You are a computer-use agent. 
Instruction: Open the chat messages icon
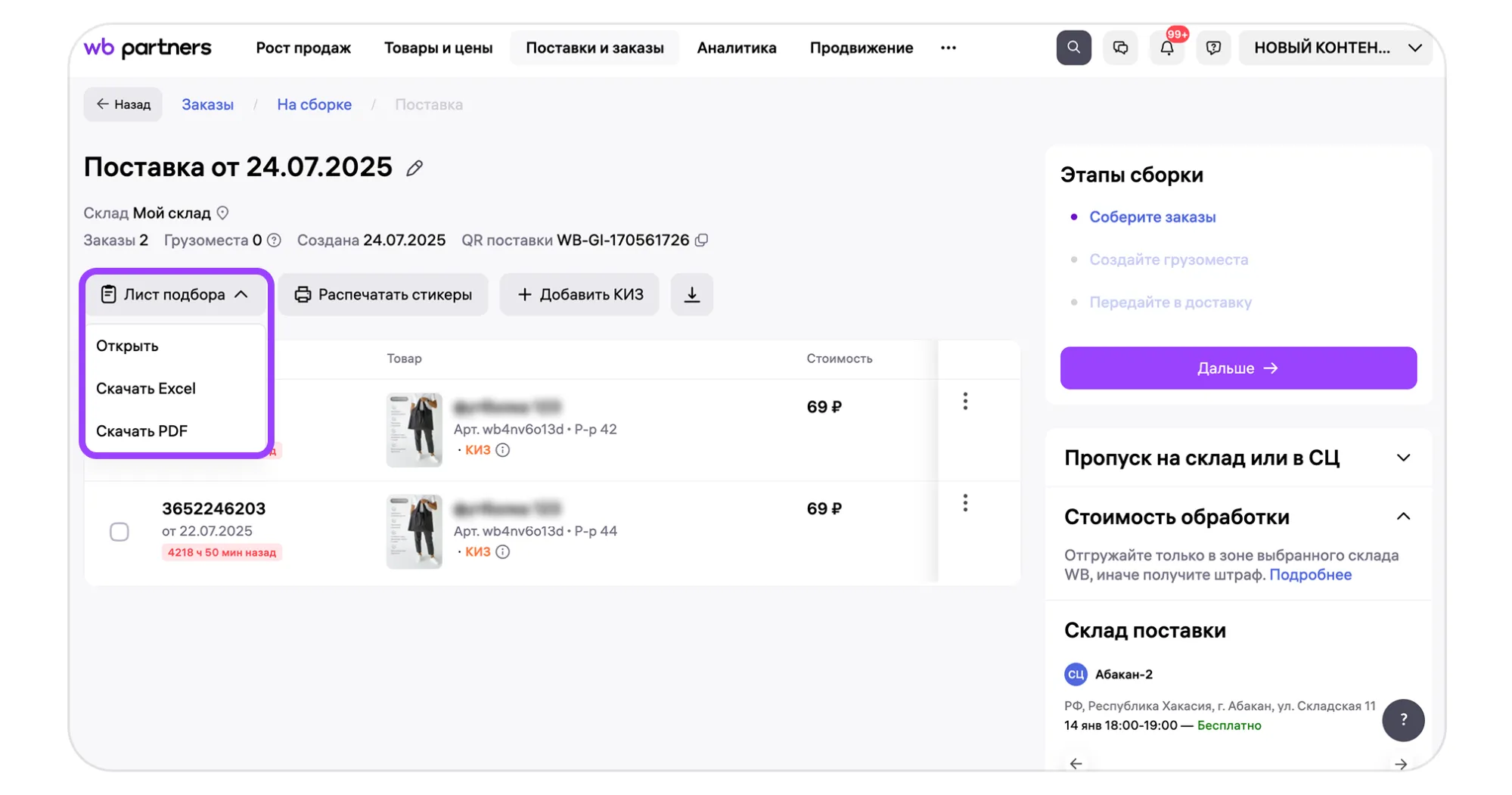(1119, 48)
